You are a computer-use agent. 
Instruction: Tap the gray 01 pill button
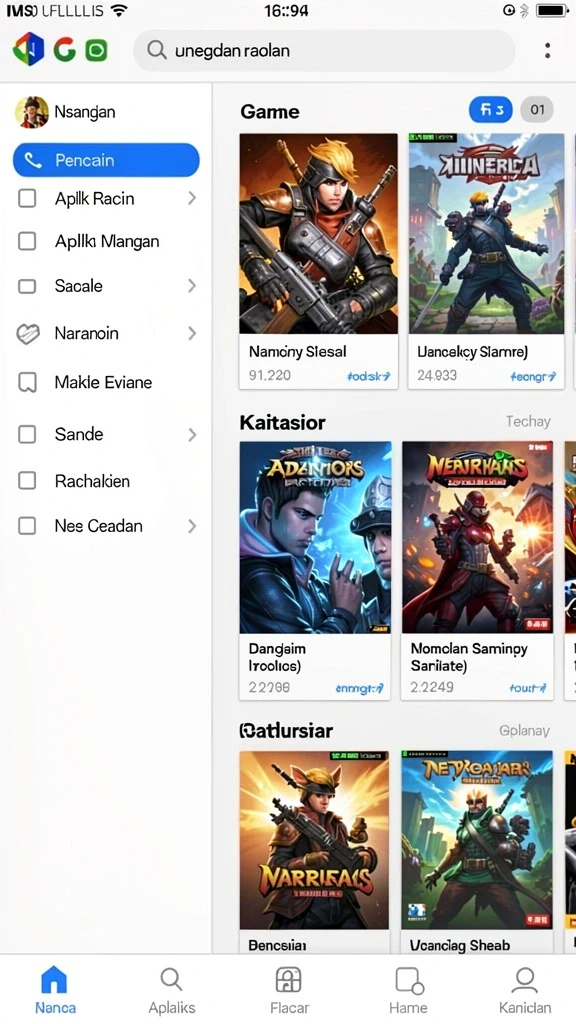537,110
